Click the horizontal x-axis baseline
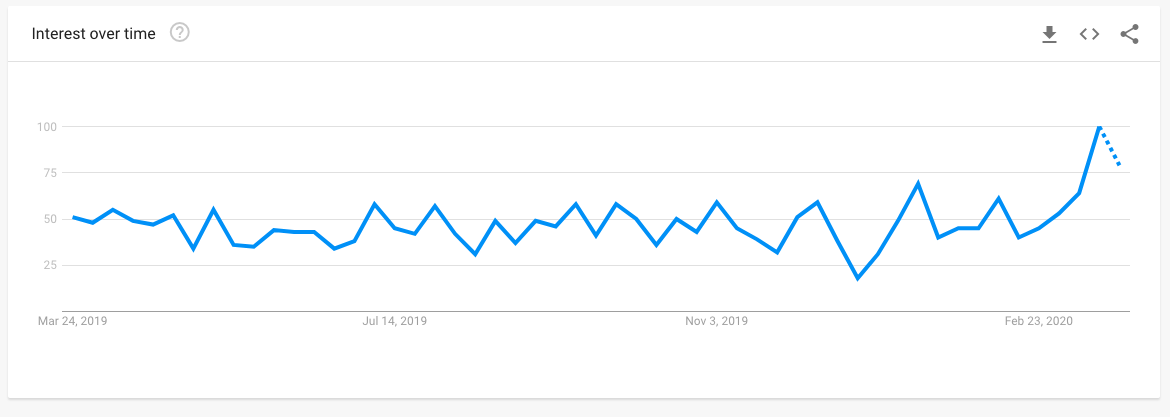 point(595,311)
